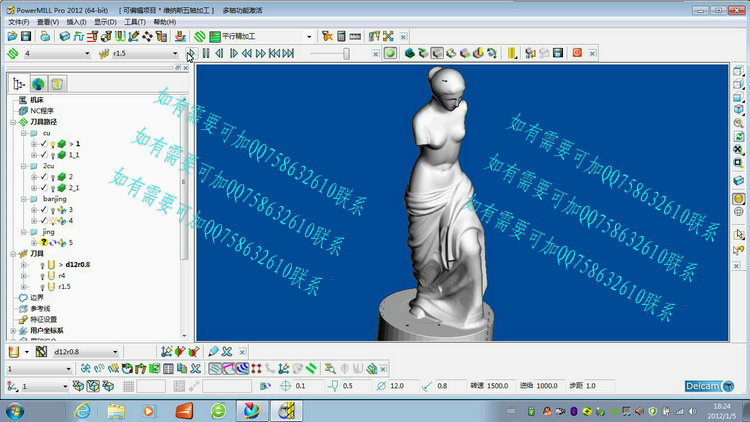750x422 pixels.
Task: Open the measure ruler tool
Action: tap(355, 36)
